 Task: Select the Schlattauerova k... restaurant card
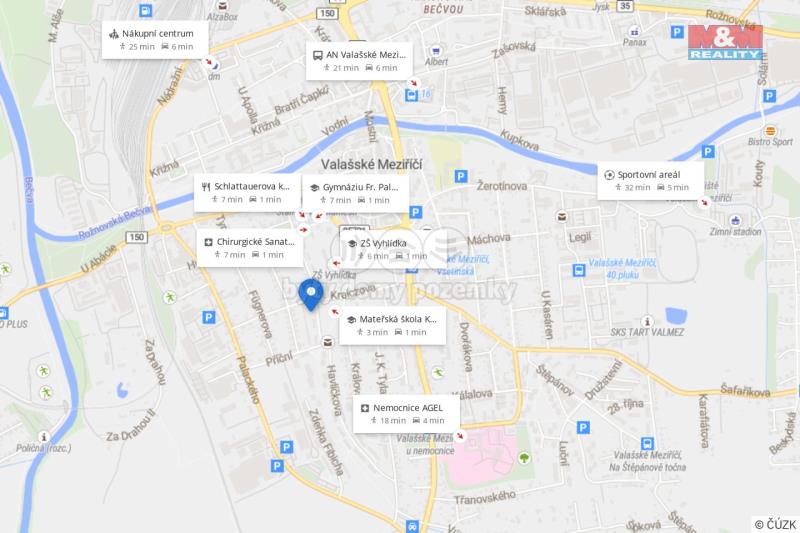coord(247,193)
